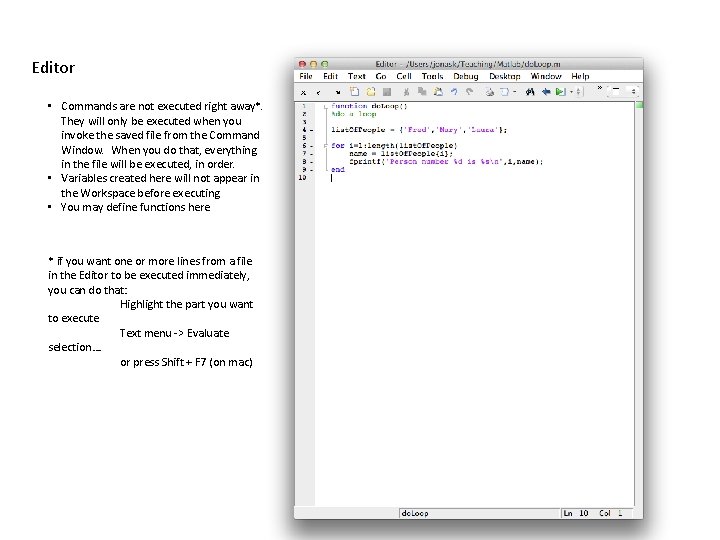The height and width of the screenshot is (540, 720).
Task: Click the New file toolbar icon
Action: click(x=354, y=92)
